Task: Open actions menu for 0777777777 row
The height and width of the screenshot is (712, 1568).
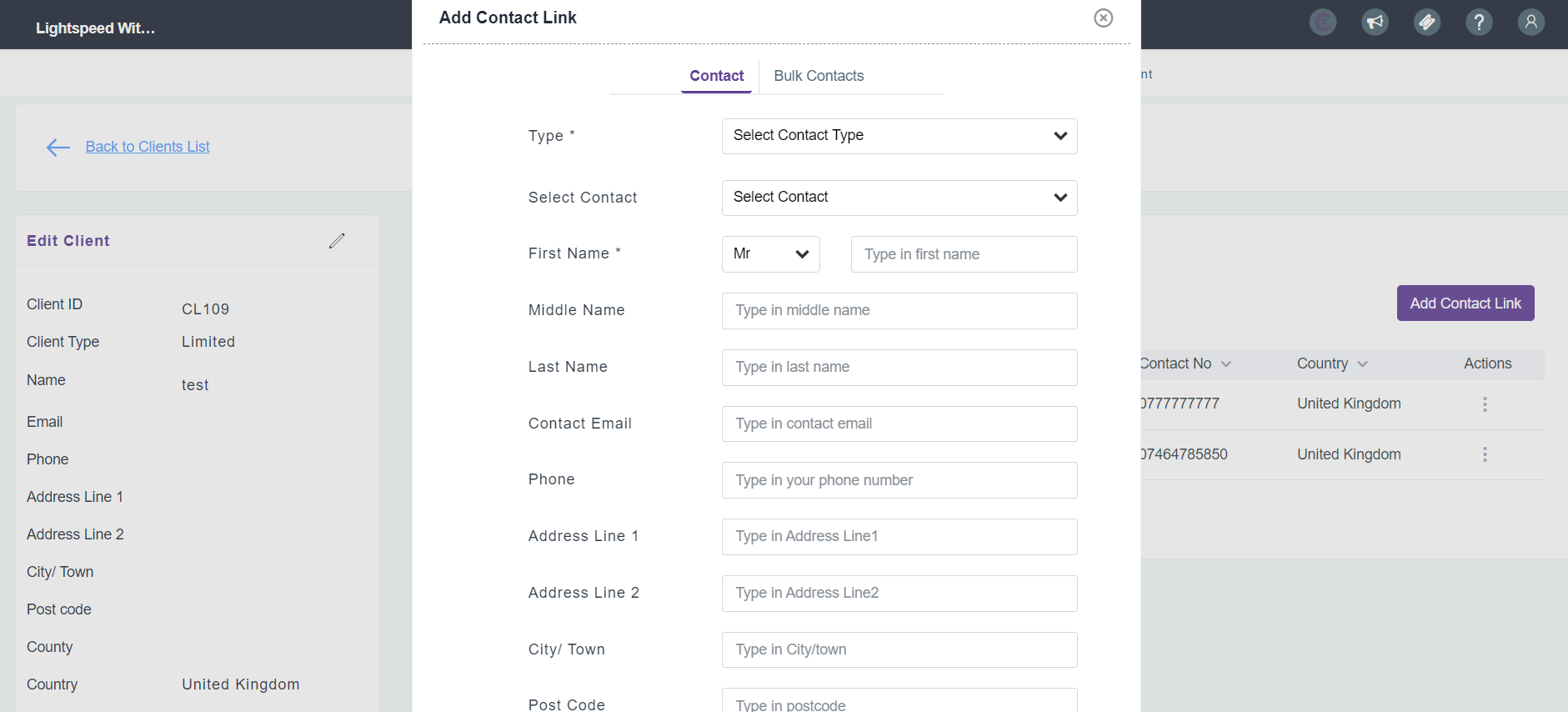Action: coord(1485,404)
